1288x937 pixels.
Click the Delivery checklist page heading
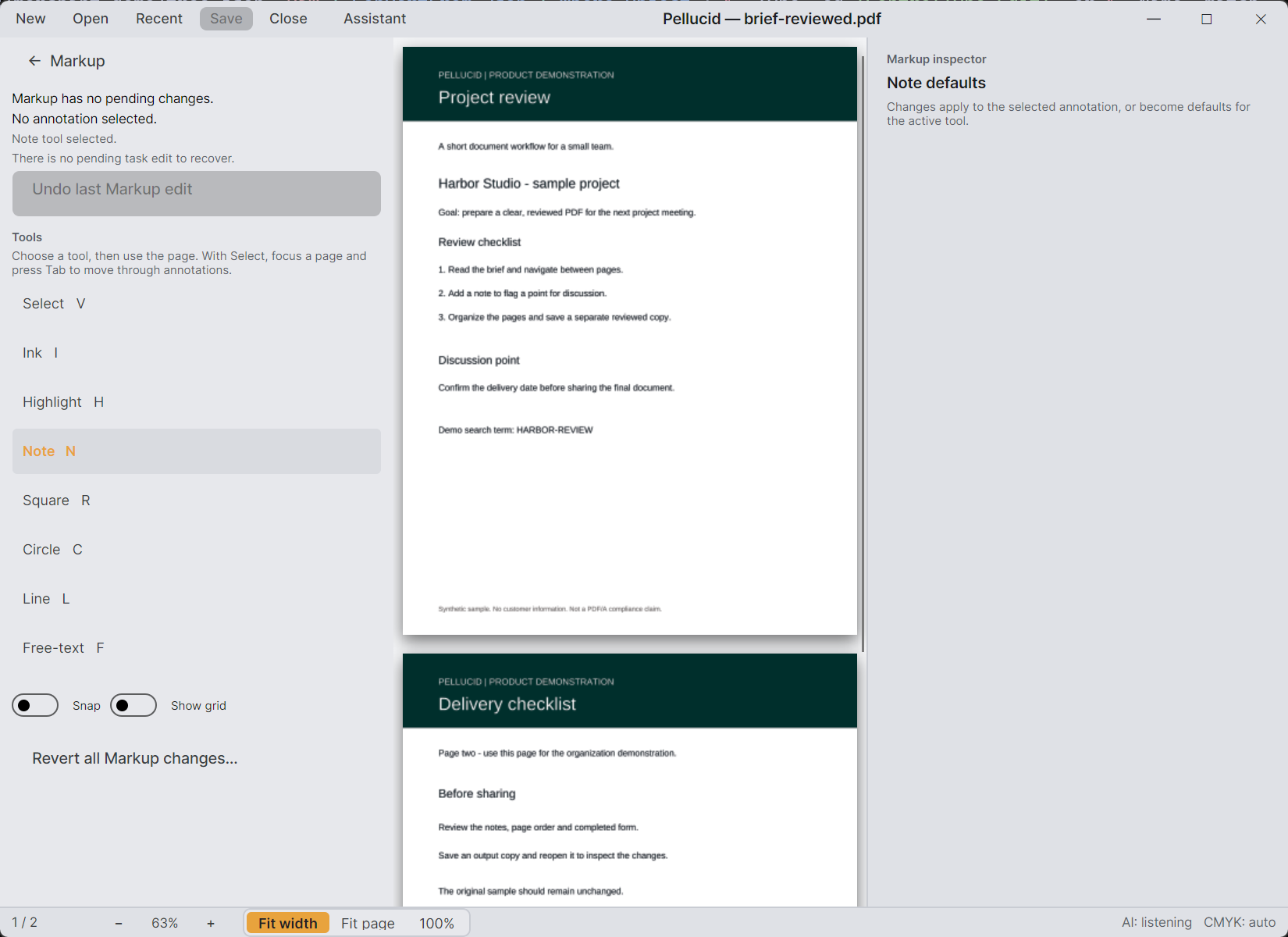point(507,704)
